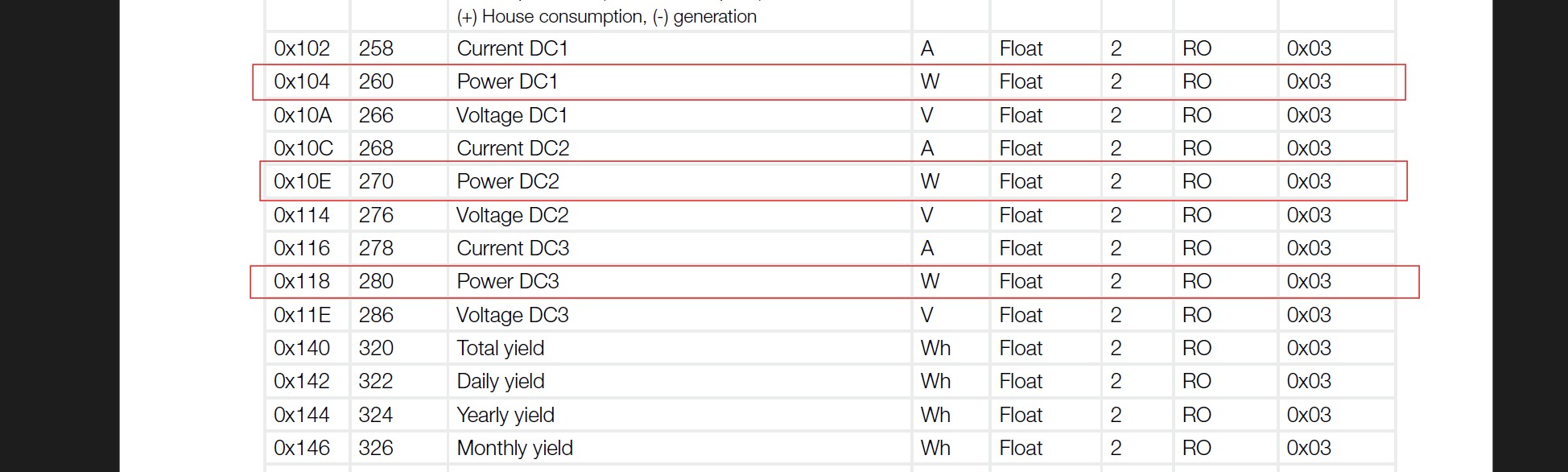The height and width of the screenshot is (472, 1568).
Task: Click decimal address "286" in the table
Action: 376,316
